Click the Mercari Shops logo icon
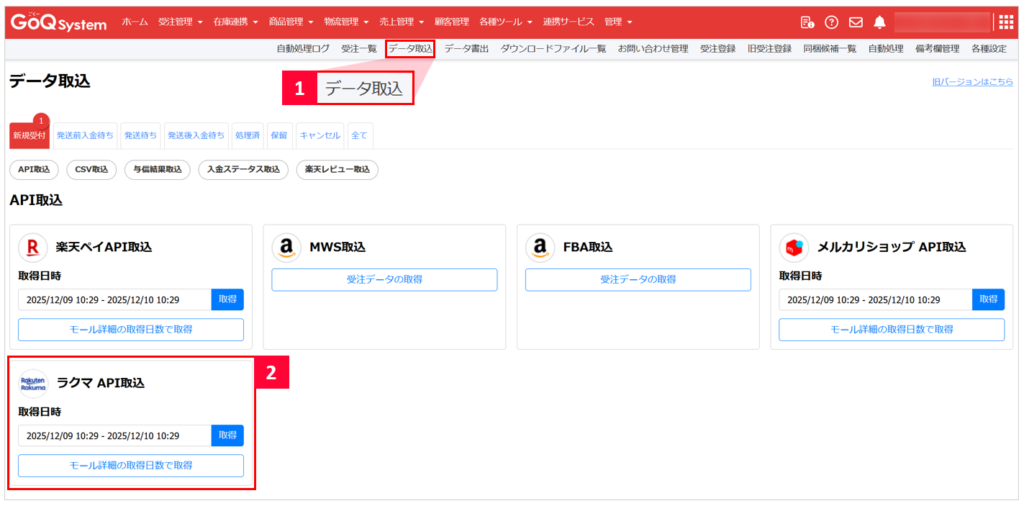 click(795, 246)
